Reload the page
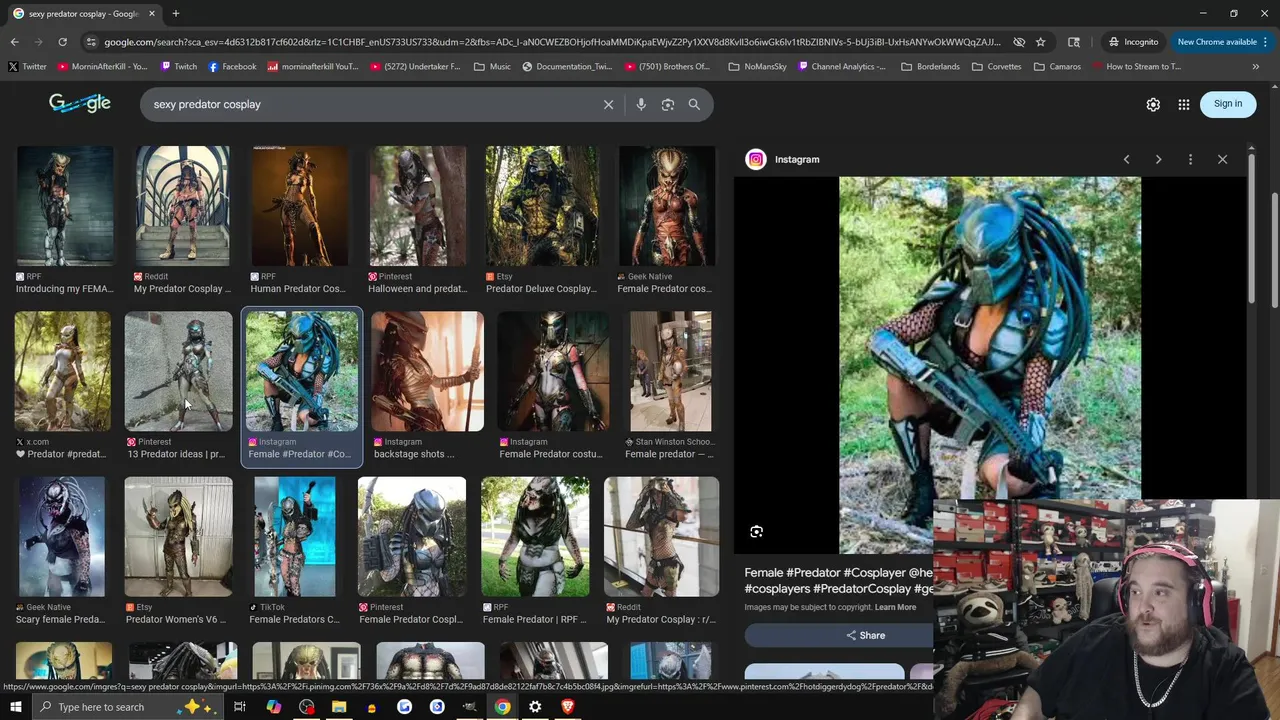The image size is (1280, 720). (62, 42)
